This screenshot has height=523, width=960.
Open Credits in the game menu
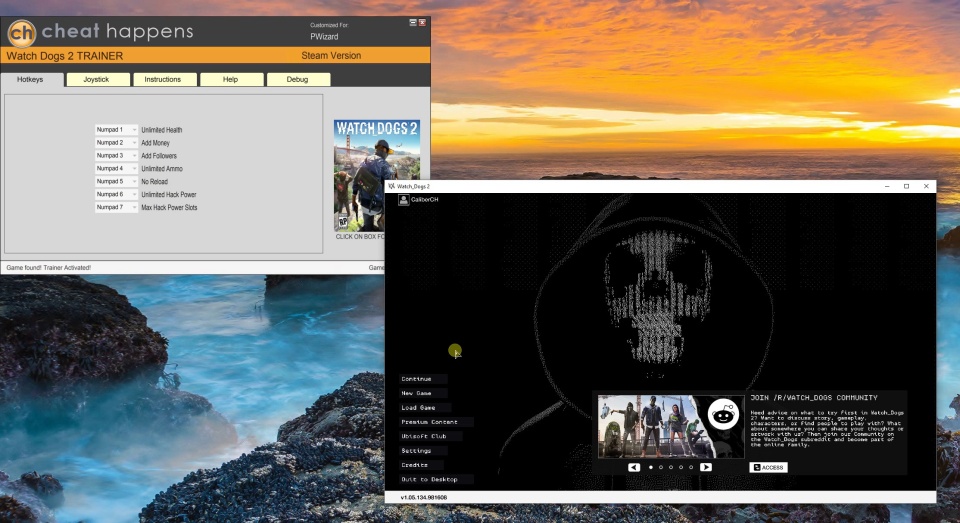tap(423, 465)
